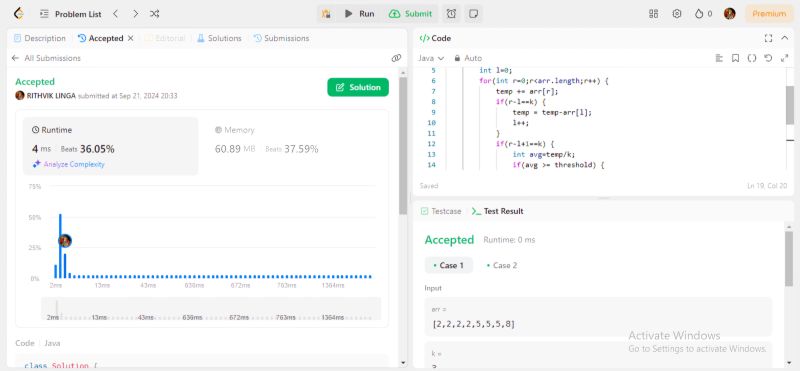Collapse the Code panel with chevron
The image size is (800, 371).
[785, 38]
